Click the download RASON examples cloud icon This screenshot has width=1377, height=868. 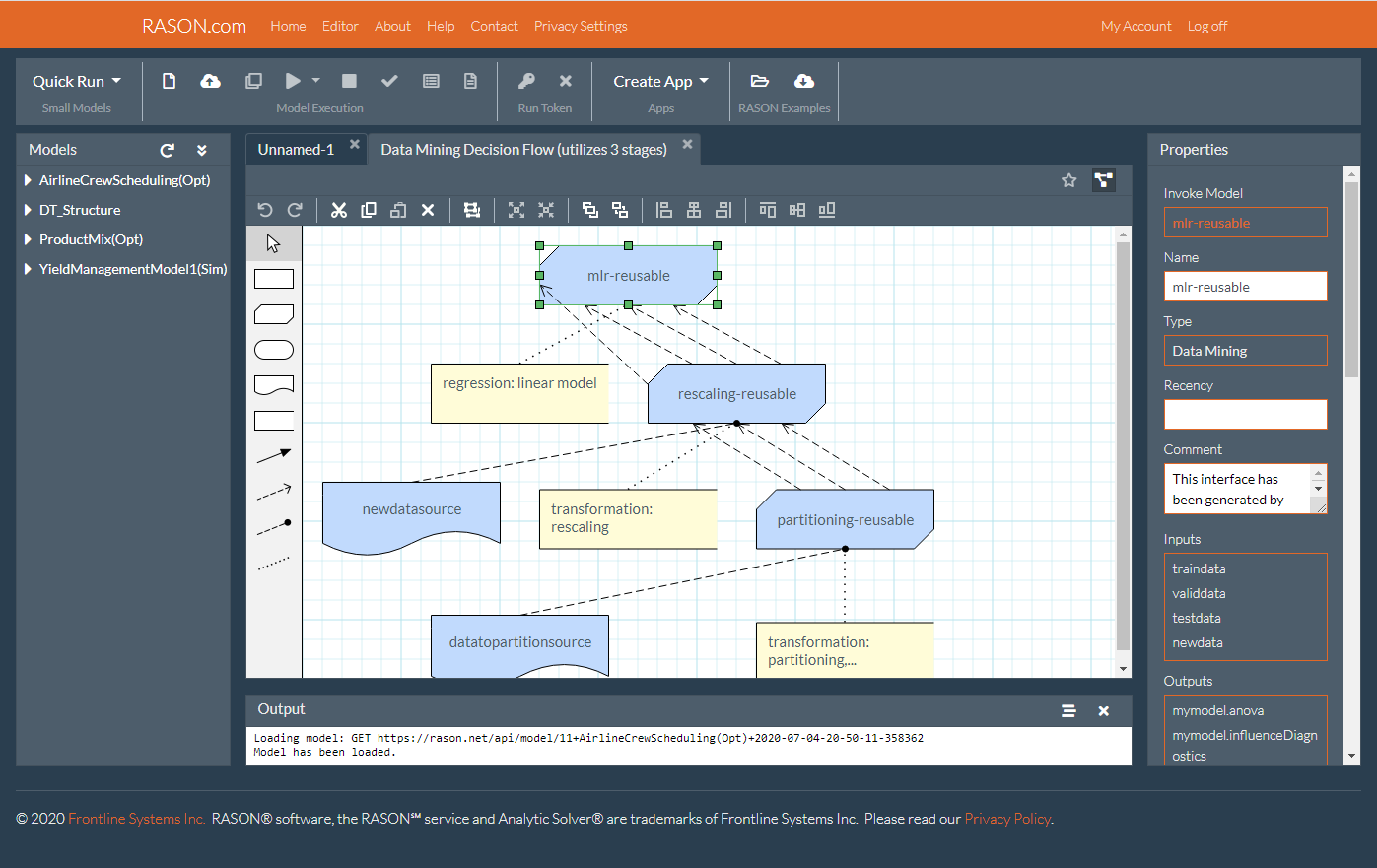(x=804, y=81)
